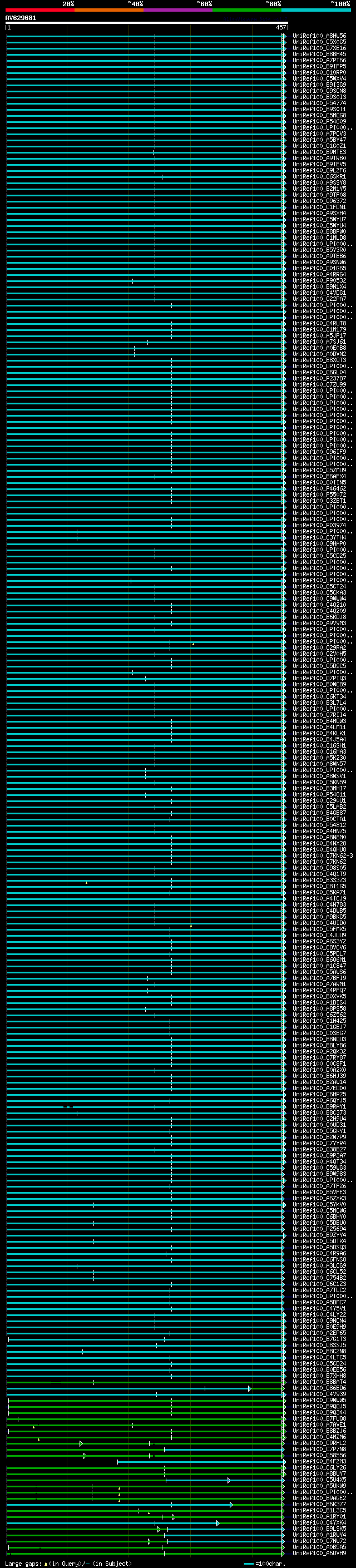Open hit UniRef100_A7PT66
This screenshot has width=356, height=1568.
pyautogui.click(x=319, y=60)
